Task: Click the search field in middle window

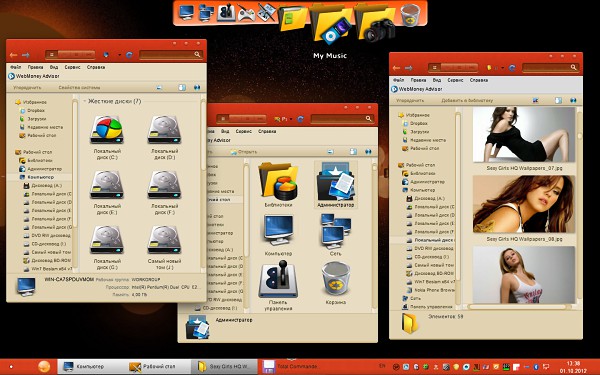Action: pyautogui.click(x=342, y=119)
